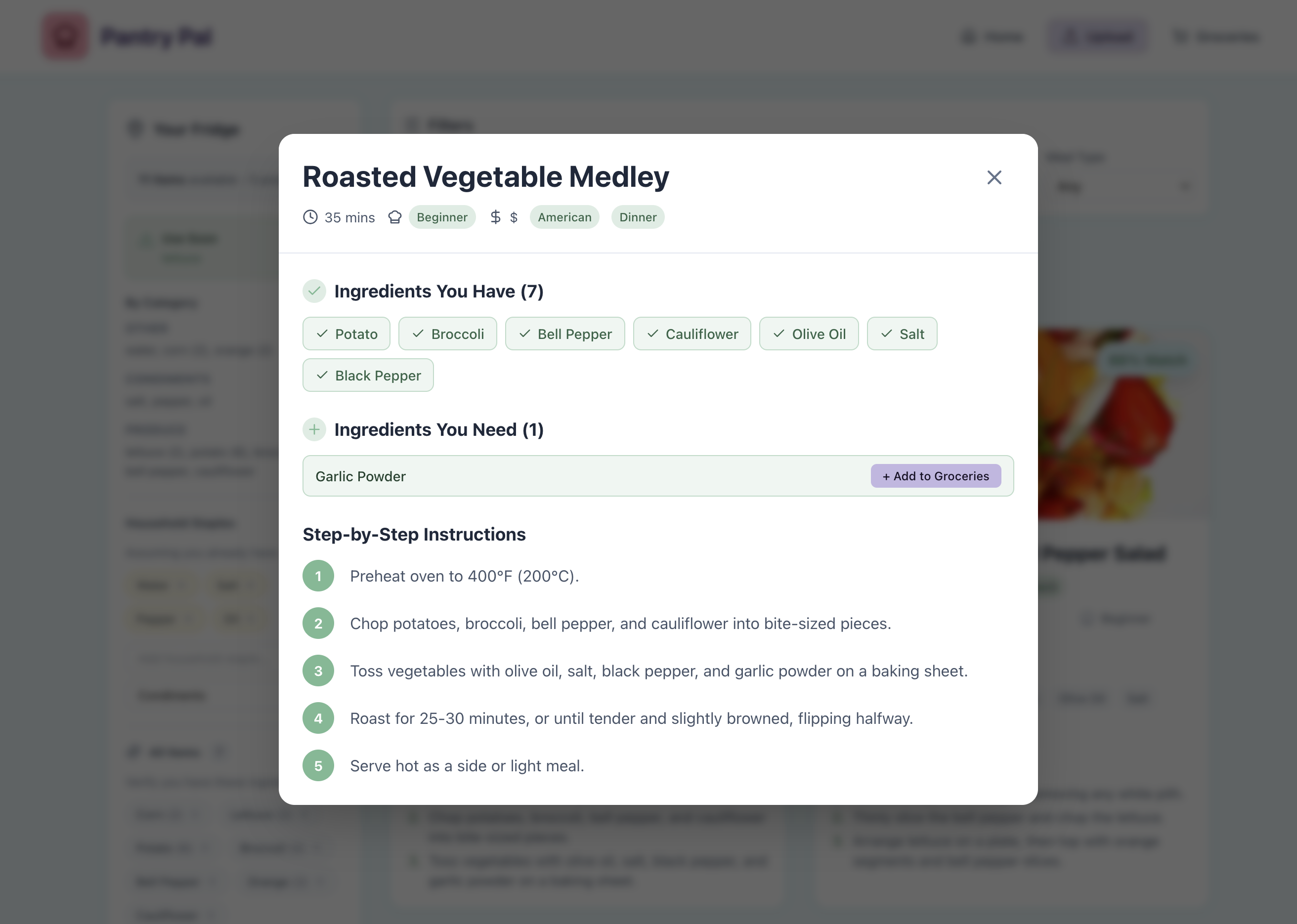Toggle the checked Salt ingredient chip

(x=902, y=334)
